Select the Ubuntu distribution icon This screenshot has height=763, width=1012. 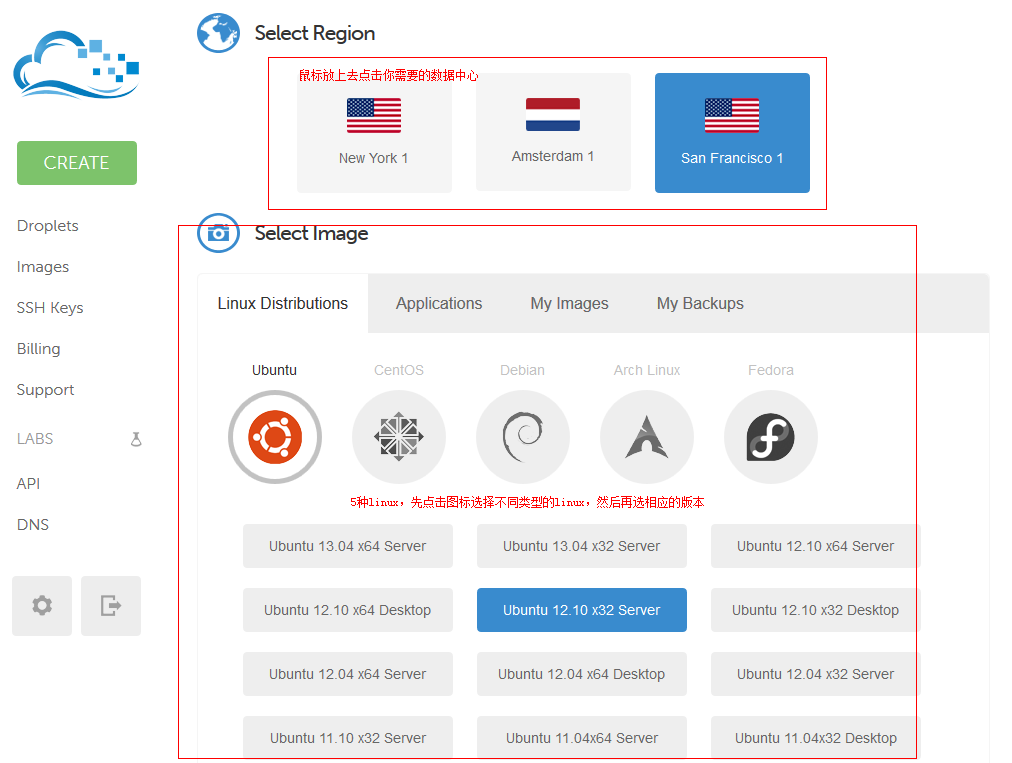[275, 437]
